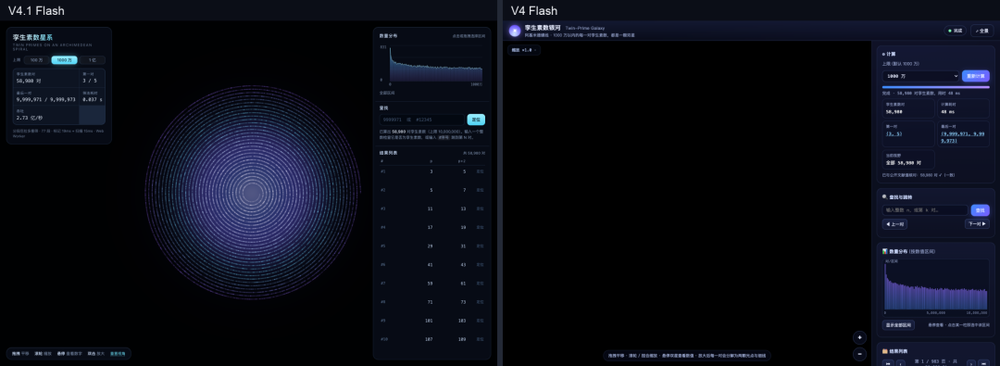Focus the 输入整数 search input field
This screenshot has height=366, width=1000.
coord(925,210)
